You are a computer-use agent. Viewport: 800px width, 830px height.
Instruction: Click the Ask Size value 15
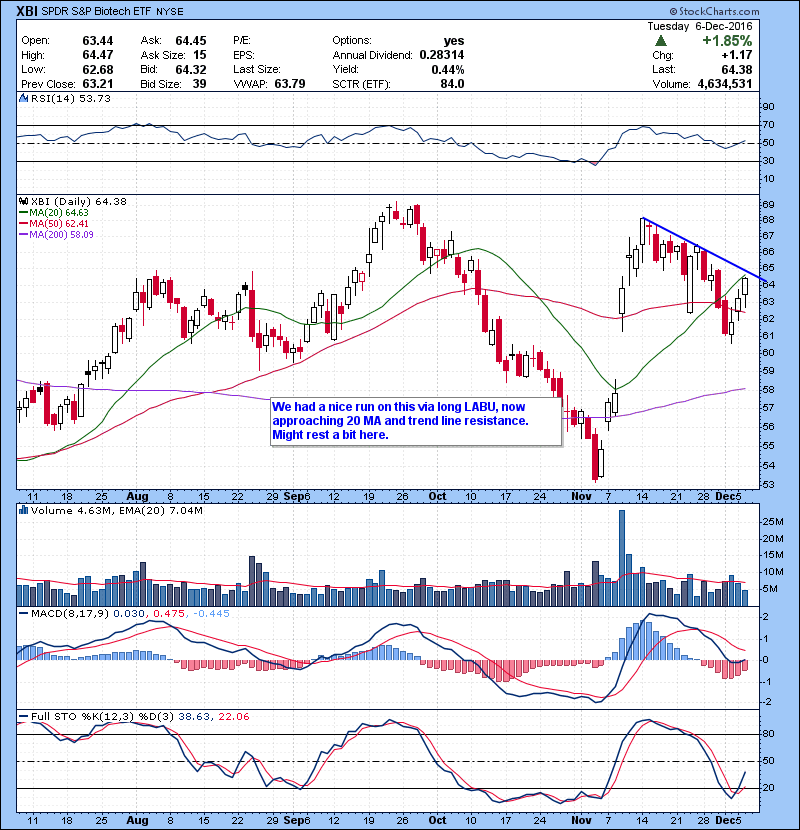[200, 55]
